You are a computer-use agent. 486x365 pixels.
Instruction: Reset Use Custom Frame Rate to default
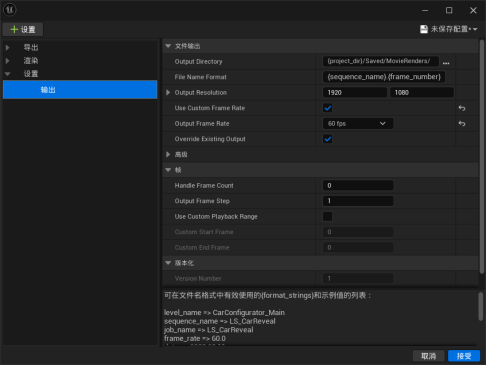[x=462, y=108]
